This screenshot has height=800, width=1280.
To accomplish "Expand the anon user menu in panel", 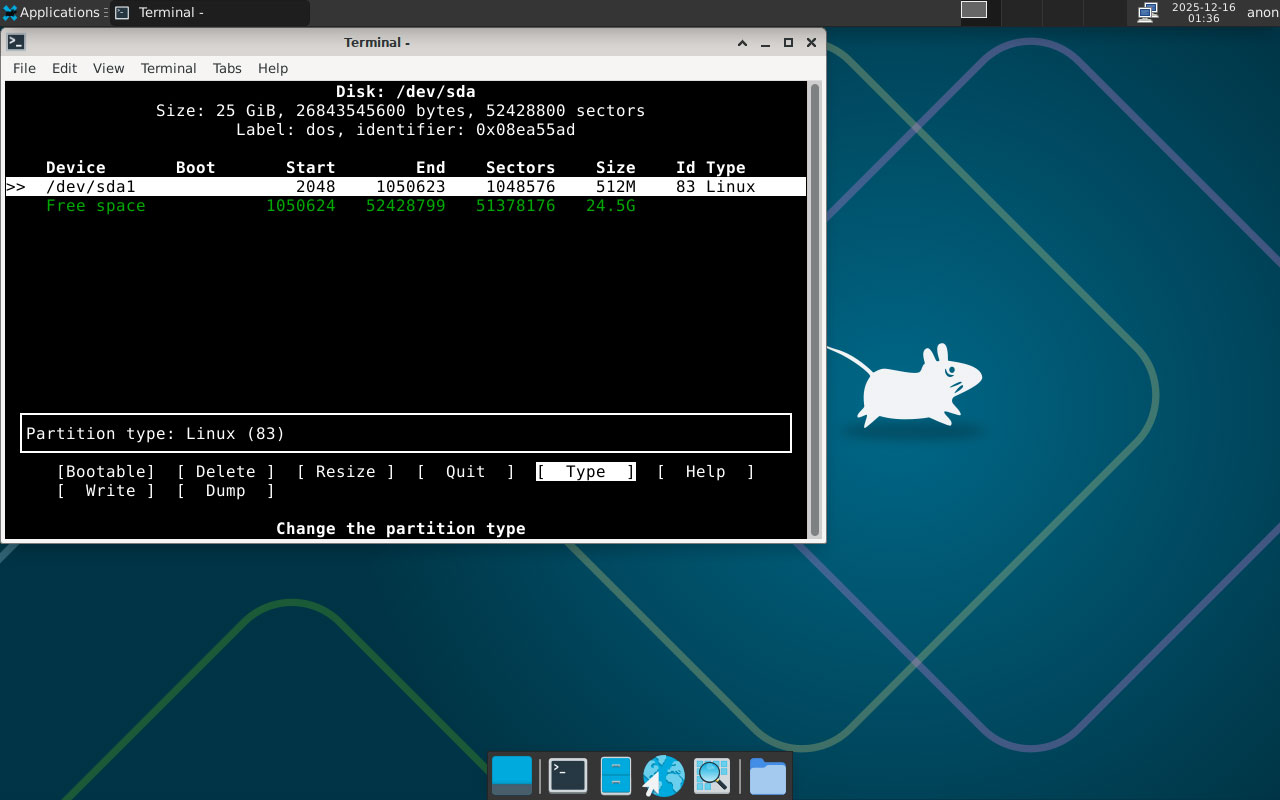I will (x=1262, y=13).
